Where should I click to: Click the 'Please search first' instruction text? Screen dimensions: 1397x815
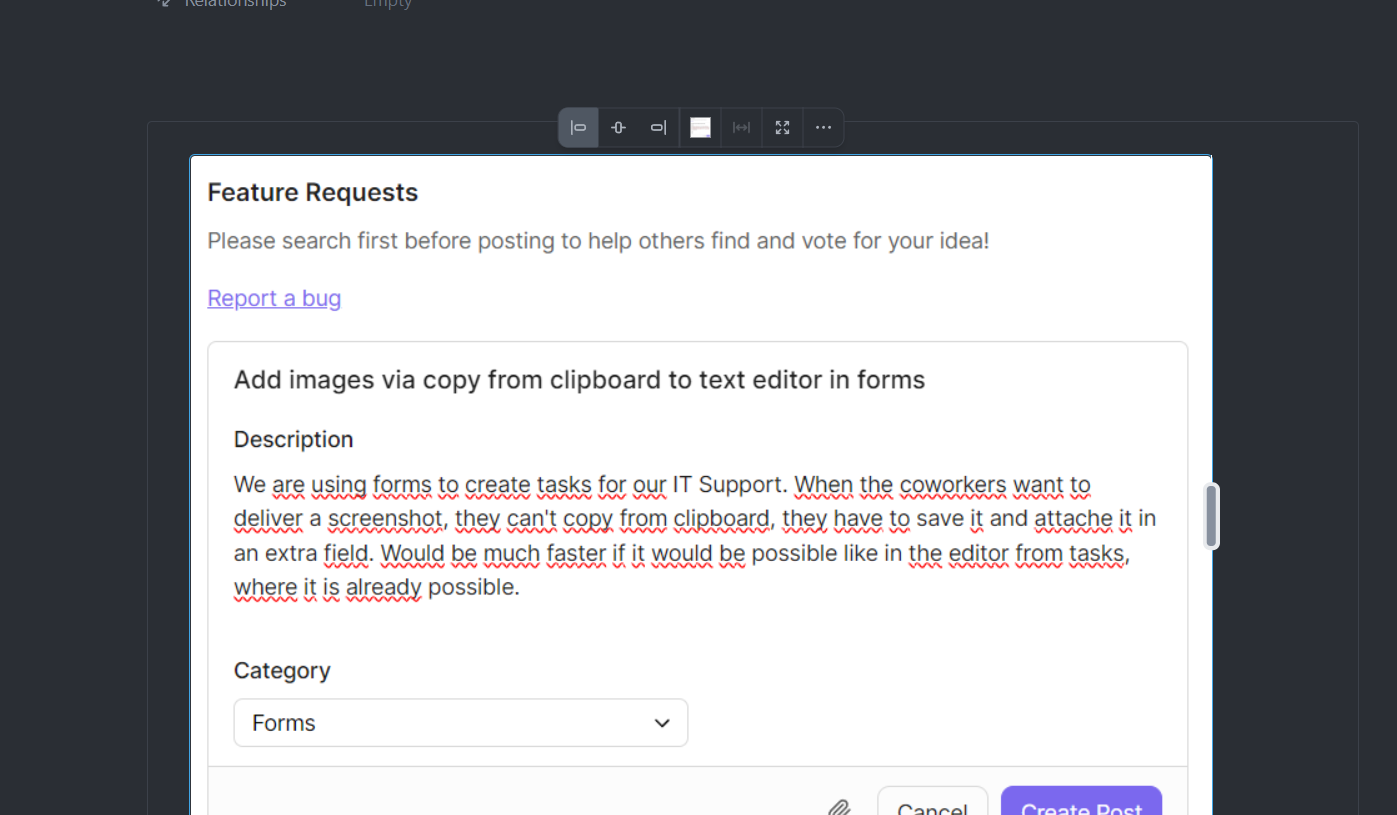click(598, 241)
